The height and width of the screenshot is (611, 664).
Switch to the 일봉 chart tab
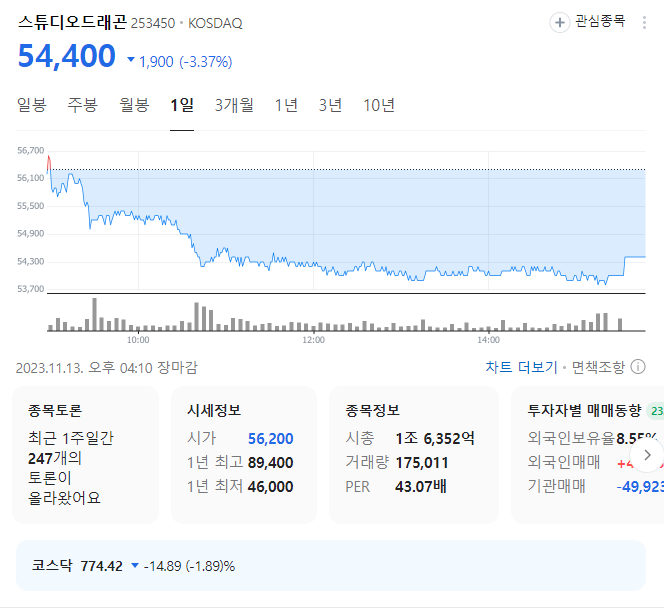[32, 105]
